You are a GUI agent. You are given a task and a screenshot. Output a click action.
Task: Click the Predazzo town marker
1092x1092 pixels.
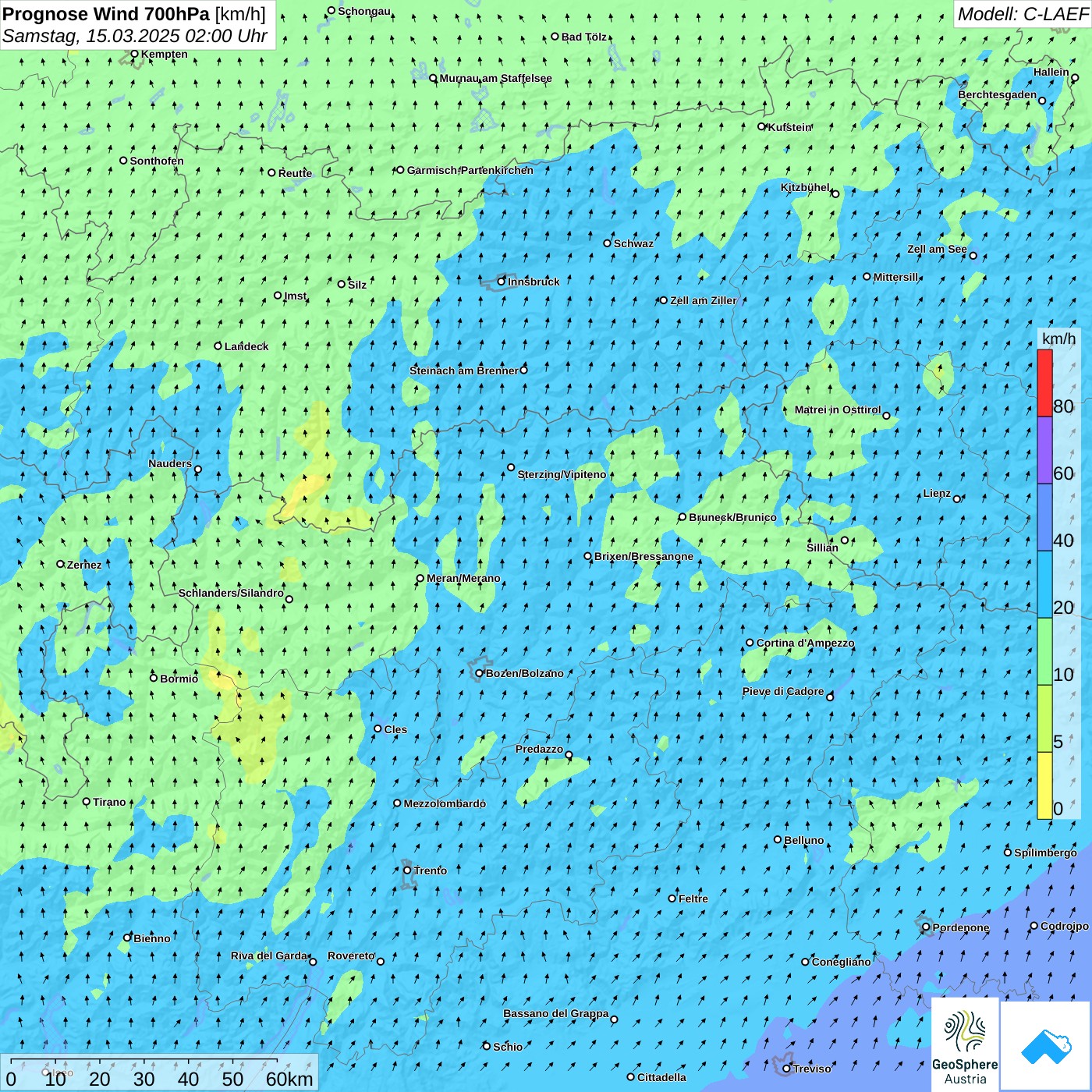tap(569, 754)
